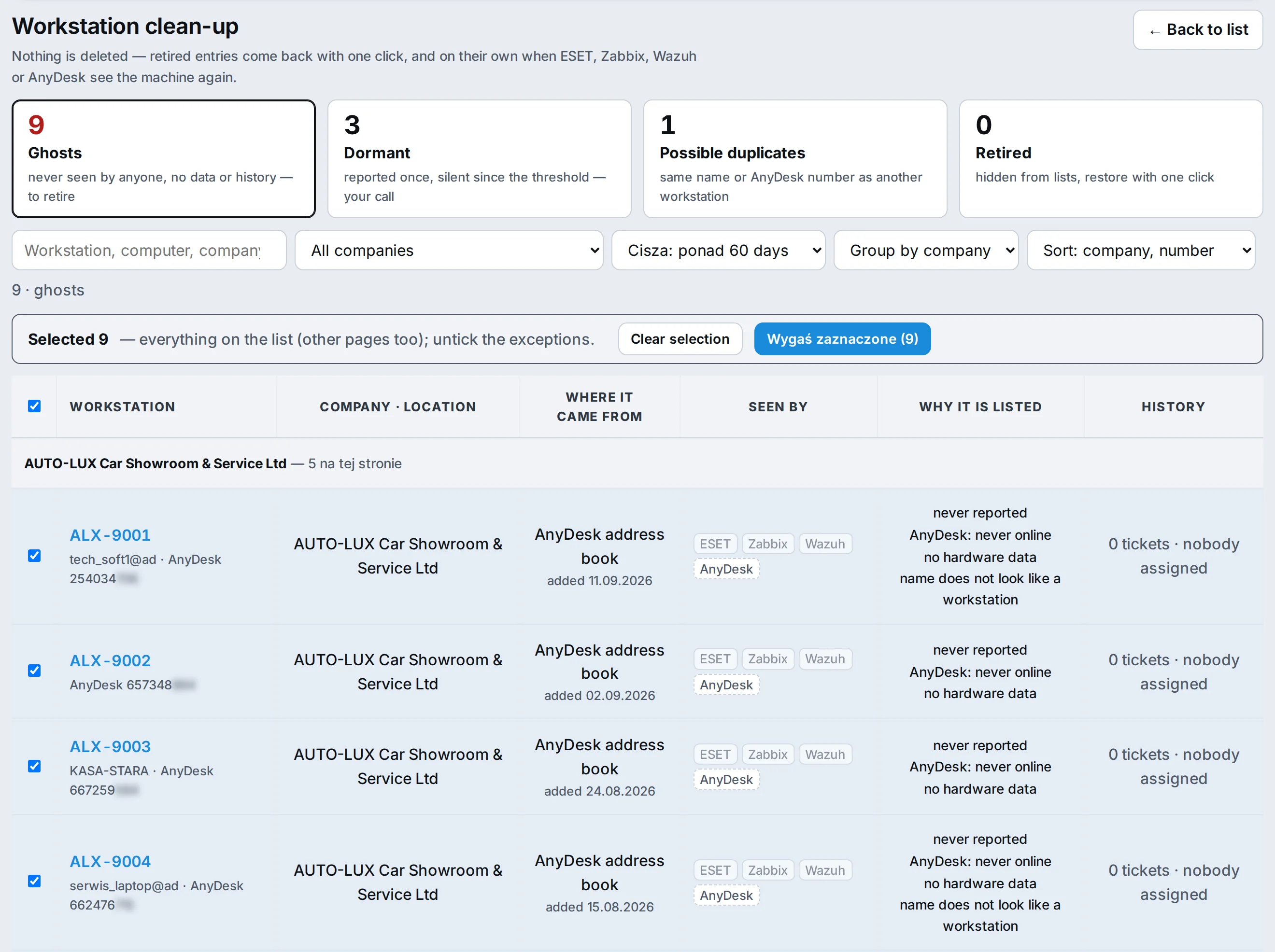Click the COMPANY · LOCATION column header
1275x952 pixels.
click(398, 407)
